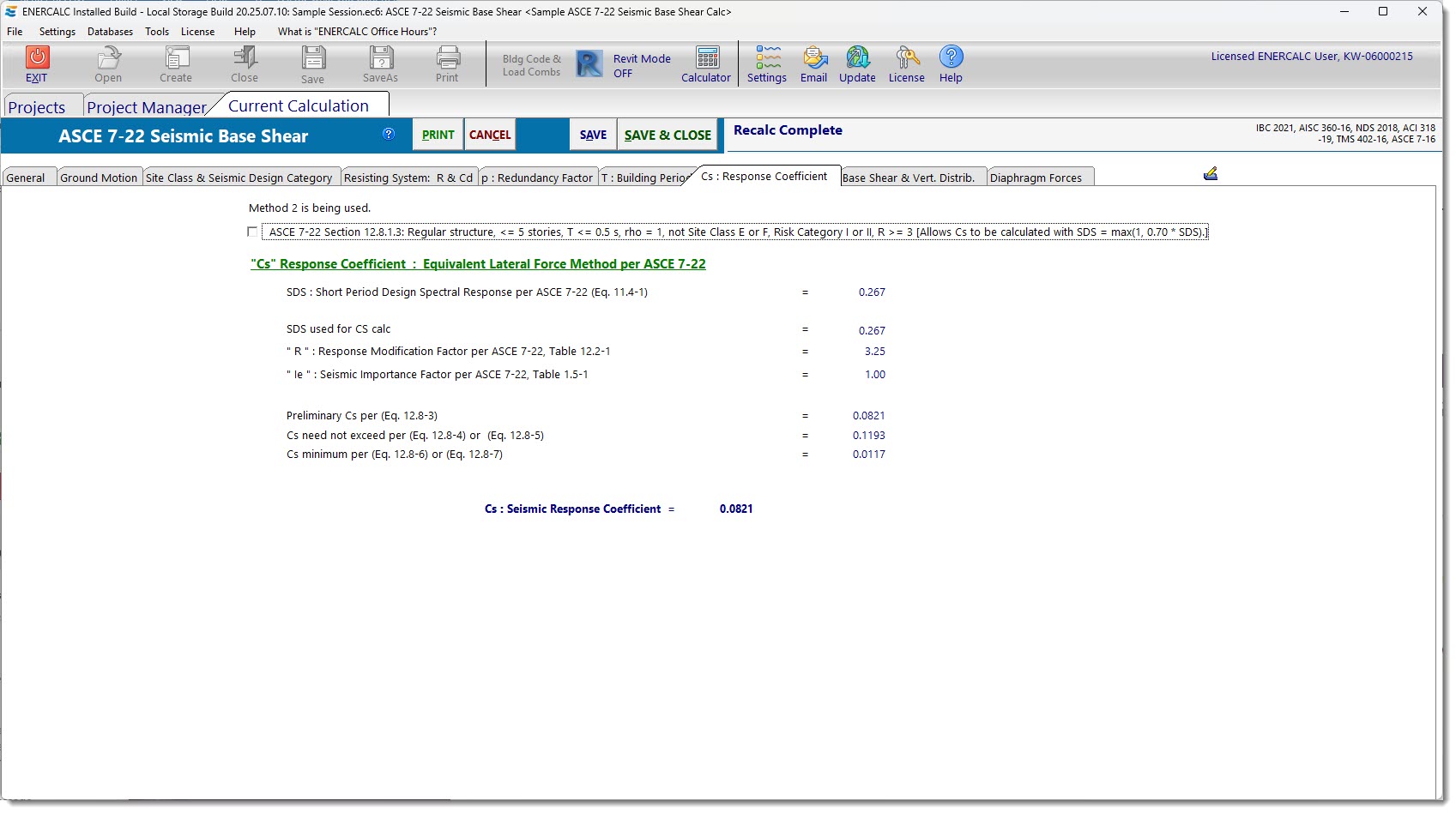Switch to the Ground Motion tab

point(99,178)
